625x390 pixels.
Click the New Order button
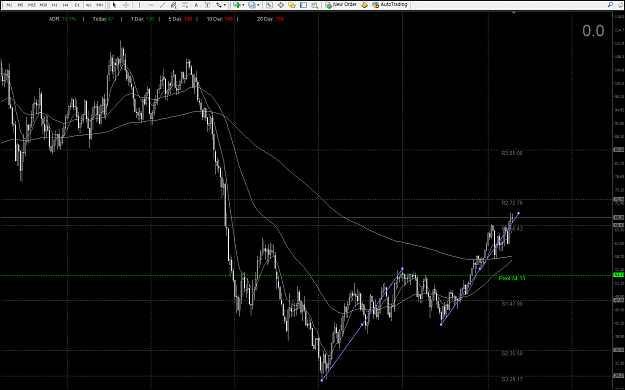[341, 5]
